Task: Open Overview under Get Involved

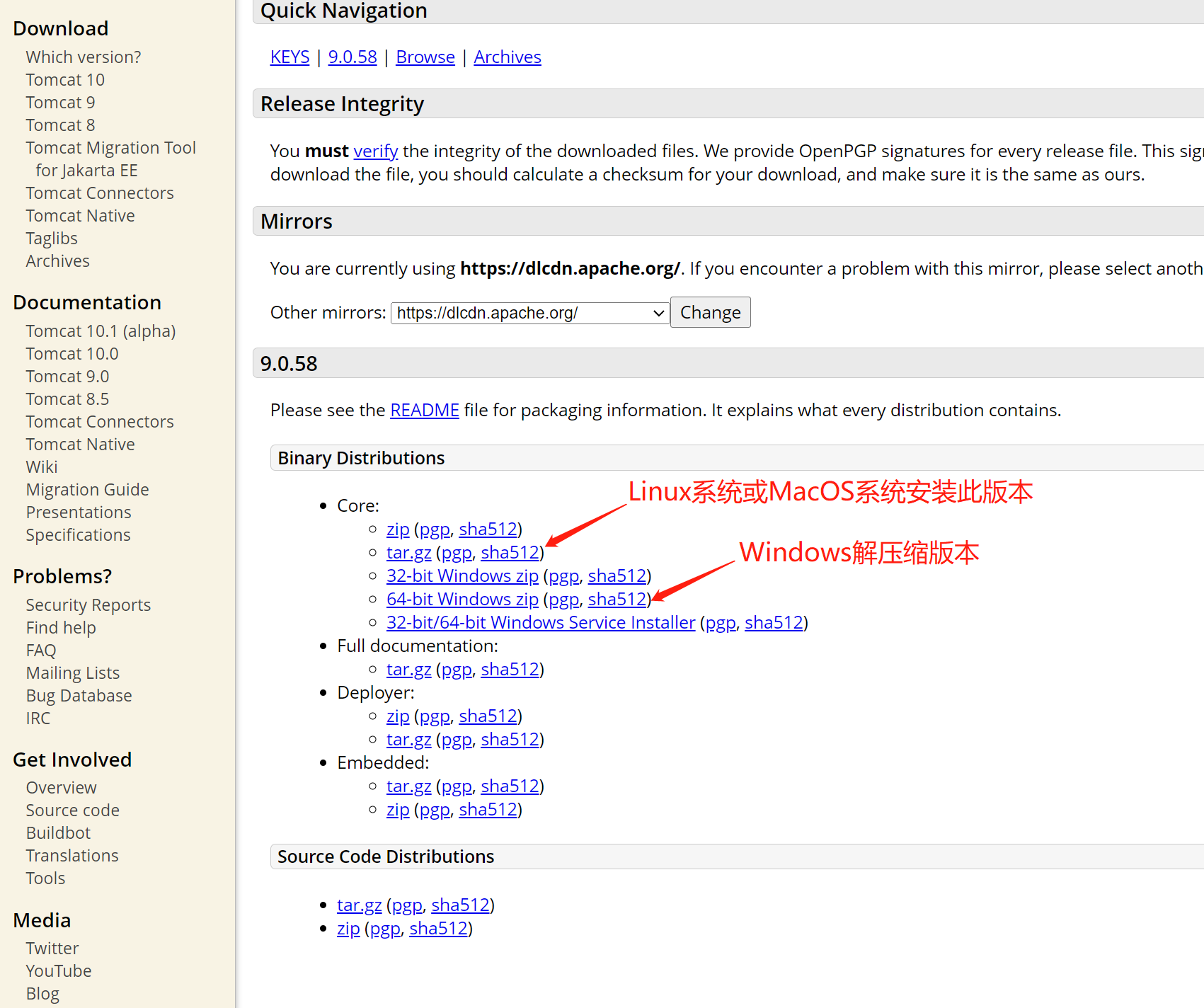Action: click(62, 788)
